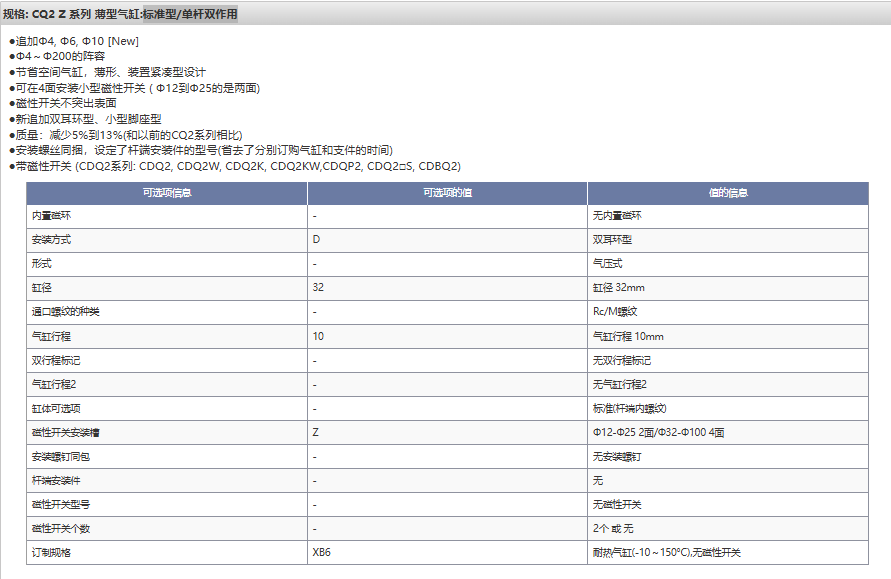Click the 磁性开关个数 row label
Image resolution: width=891 pixels, height=579 pixels.
61,529
